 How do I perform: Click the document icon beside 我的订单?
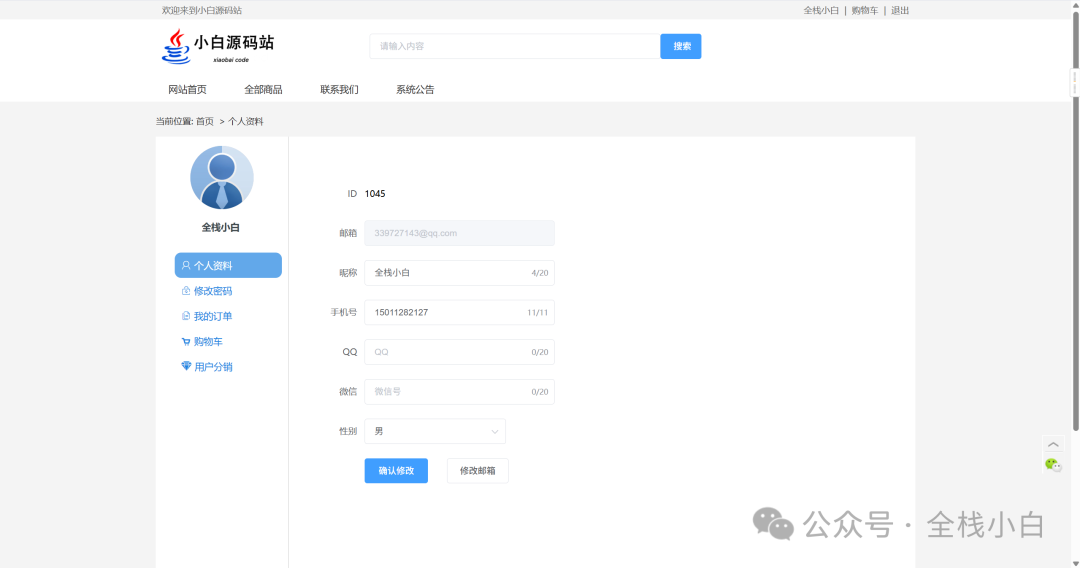pyautogui.click(x=186, y=316)
